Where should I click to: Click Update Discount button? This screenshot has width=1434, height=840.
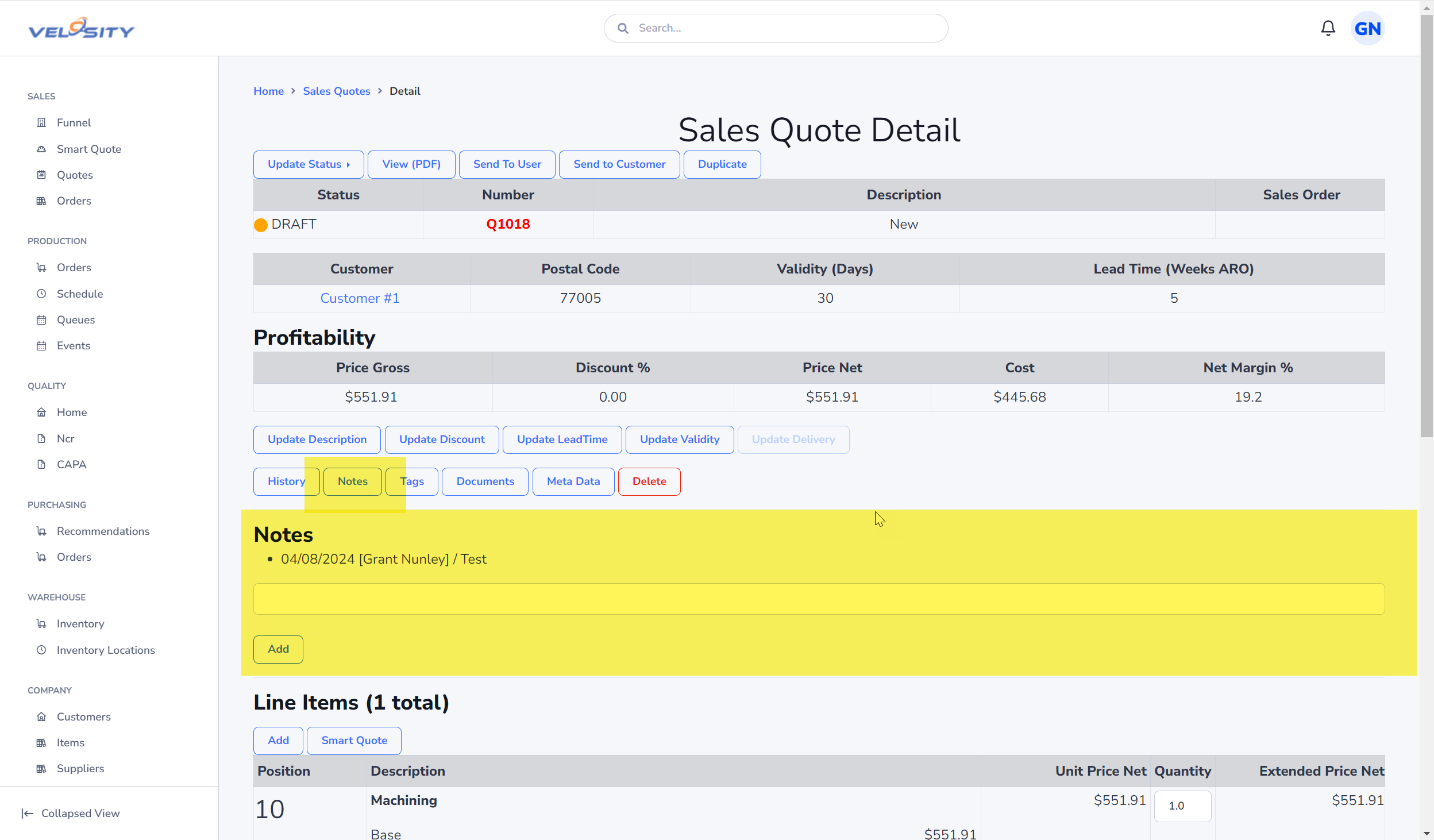pyautogui.click(x=442, y=440)
